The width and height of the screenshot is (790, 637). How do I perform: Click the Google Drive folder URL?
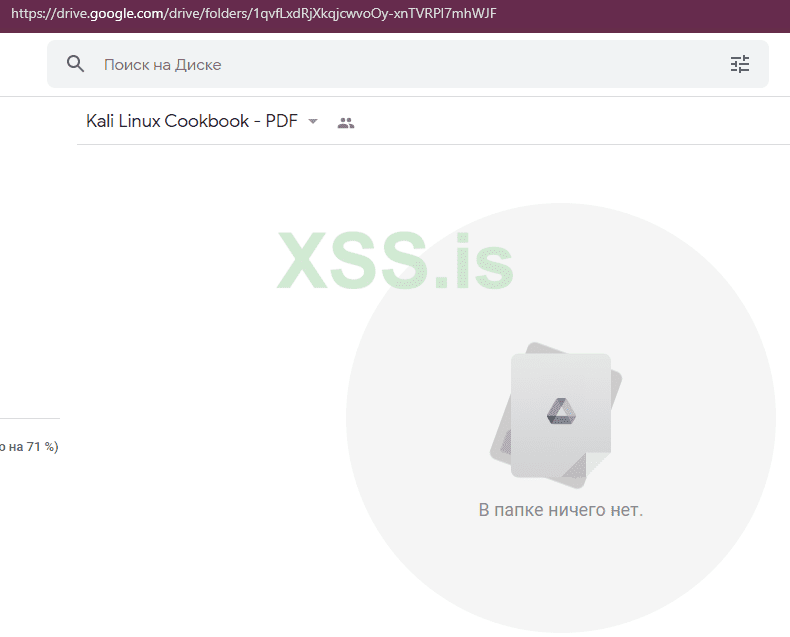[x=253, y=13]
